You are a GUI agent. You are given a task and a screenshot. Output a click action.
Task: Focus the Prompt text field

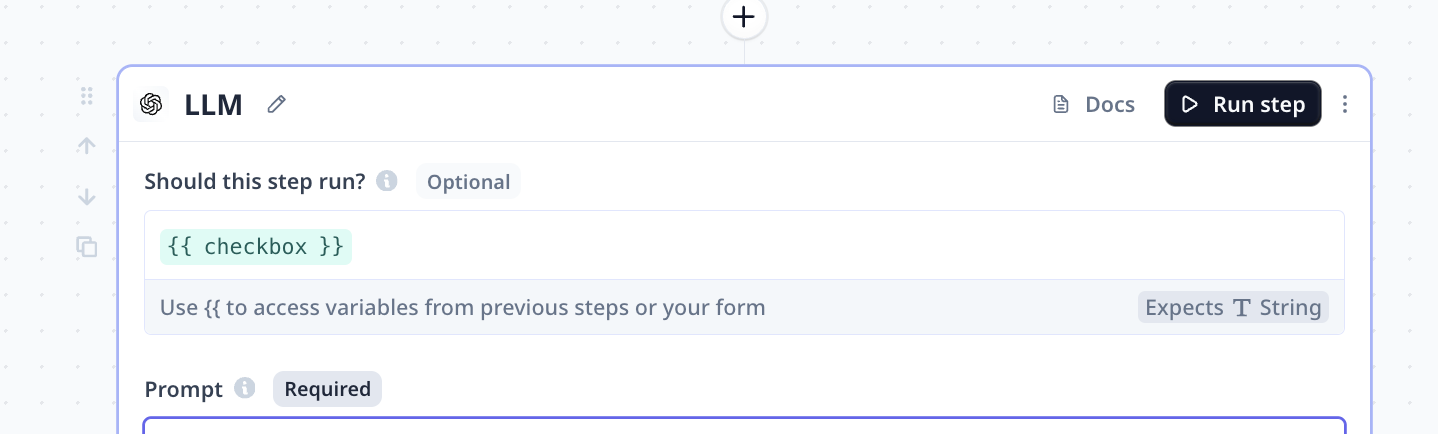(744, 426)
